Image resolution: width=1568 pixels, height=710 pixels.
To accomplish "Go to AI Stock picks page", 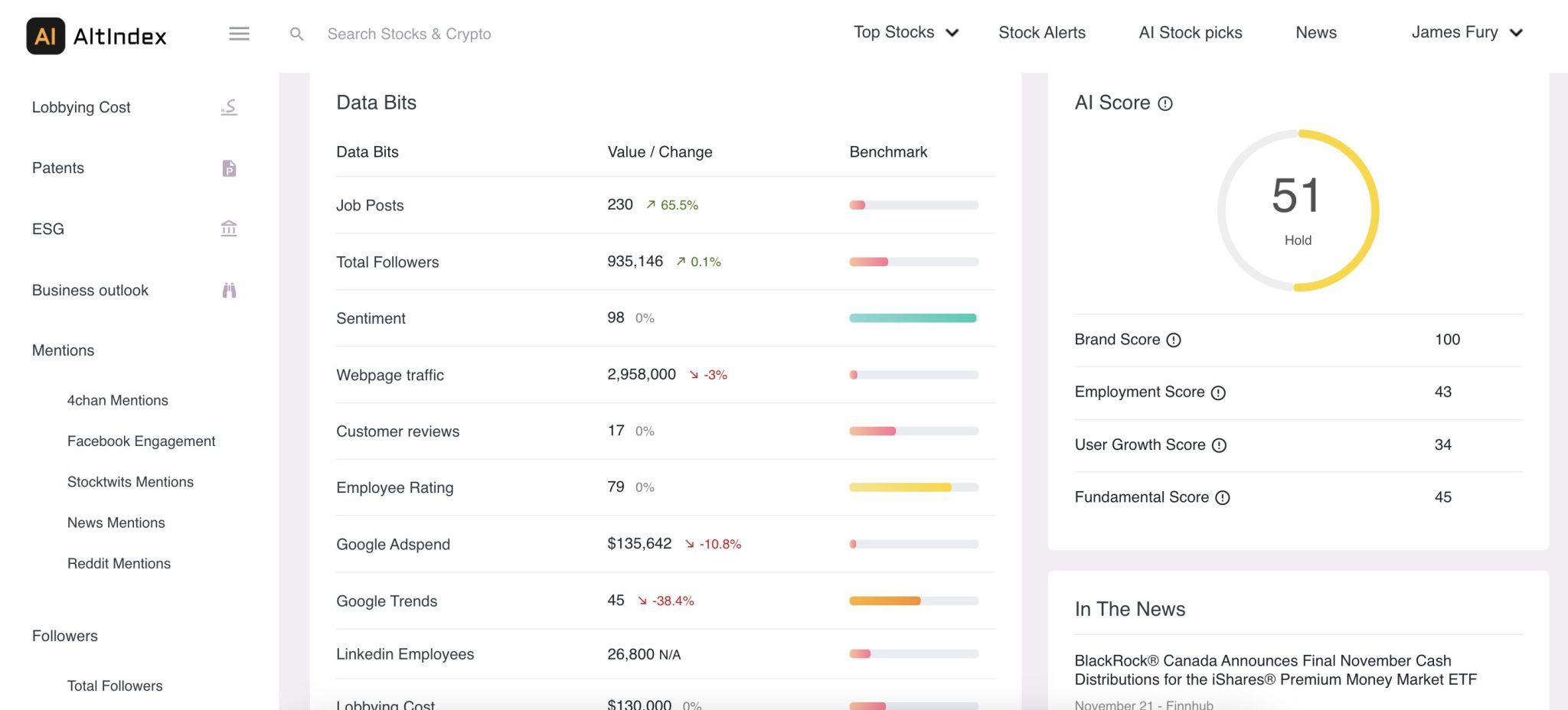I will click(1190, 32).
